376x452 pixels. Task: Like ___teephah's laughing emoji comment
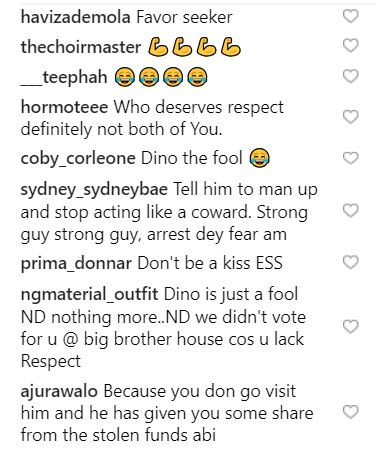click(x=350, y=76)
